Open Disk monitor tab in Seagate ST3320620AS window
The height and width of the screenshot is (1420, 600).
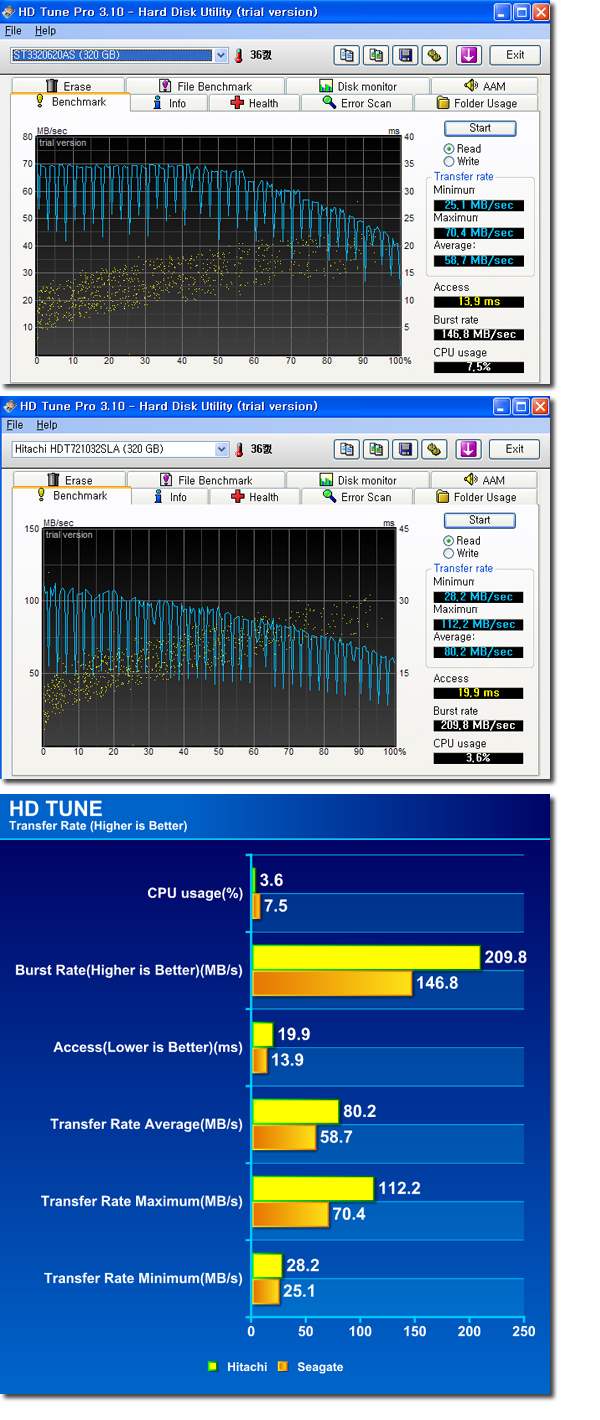pyautogui.click(x=357, y=87)
